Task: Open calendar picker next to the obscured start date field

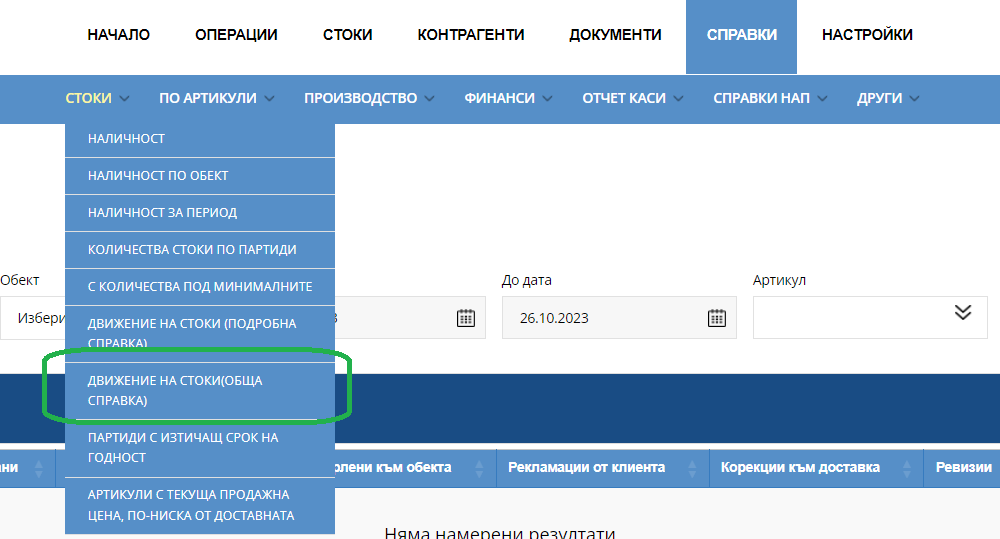Action: (x=466, y=318)
